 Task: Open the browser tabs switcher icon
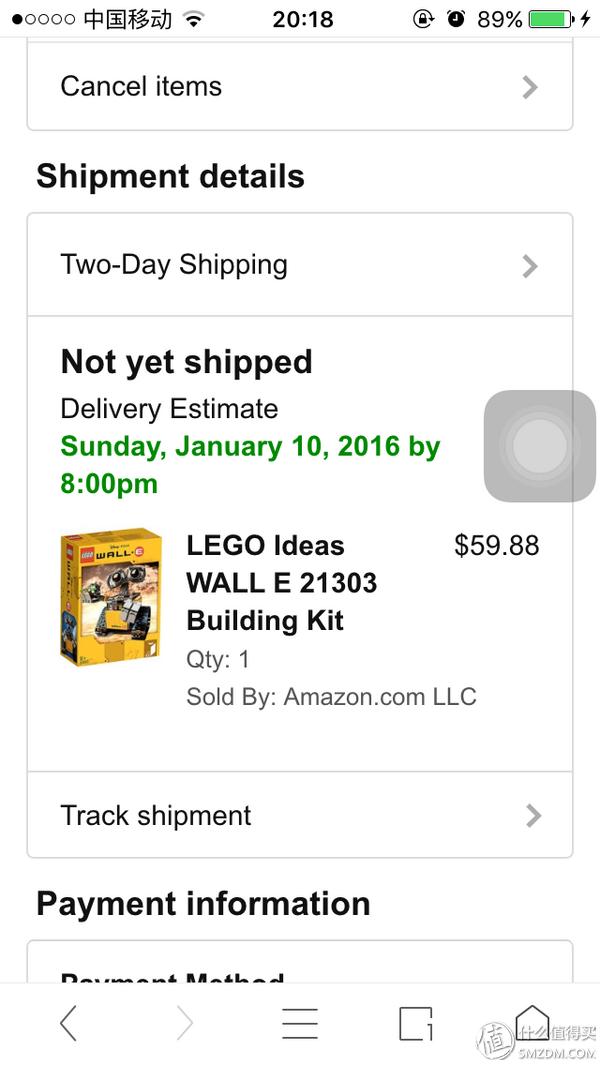tap(415, 1023)
